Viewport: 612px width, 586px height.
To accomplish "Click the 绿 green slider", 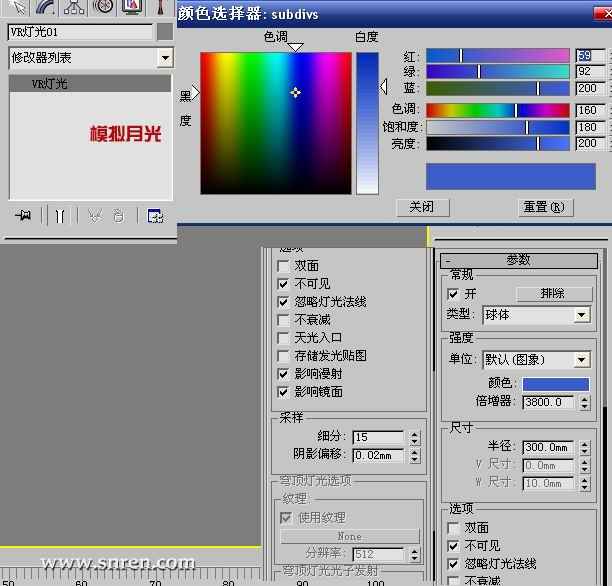I will tap(498, 72).
